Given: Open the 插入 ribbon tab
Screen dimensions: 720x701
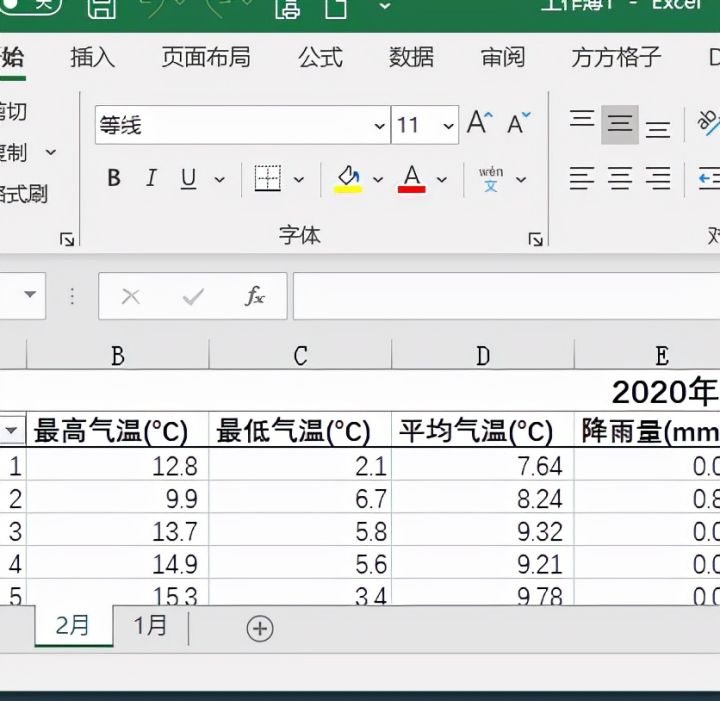Looking at the screenshot, I should tap(92, 58).
